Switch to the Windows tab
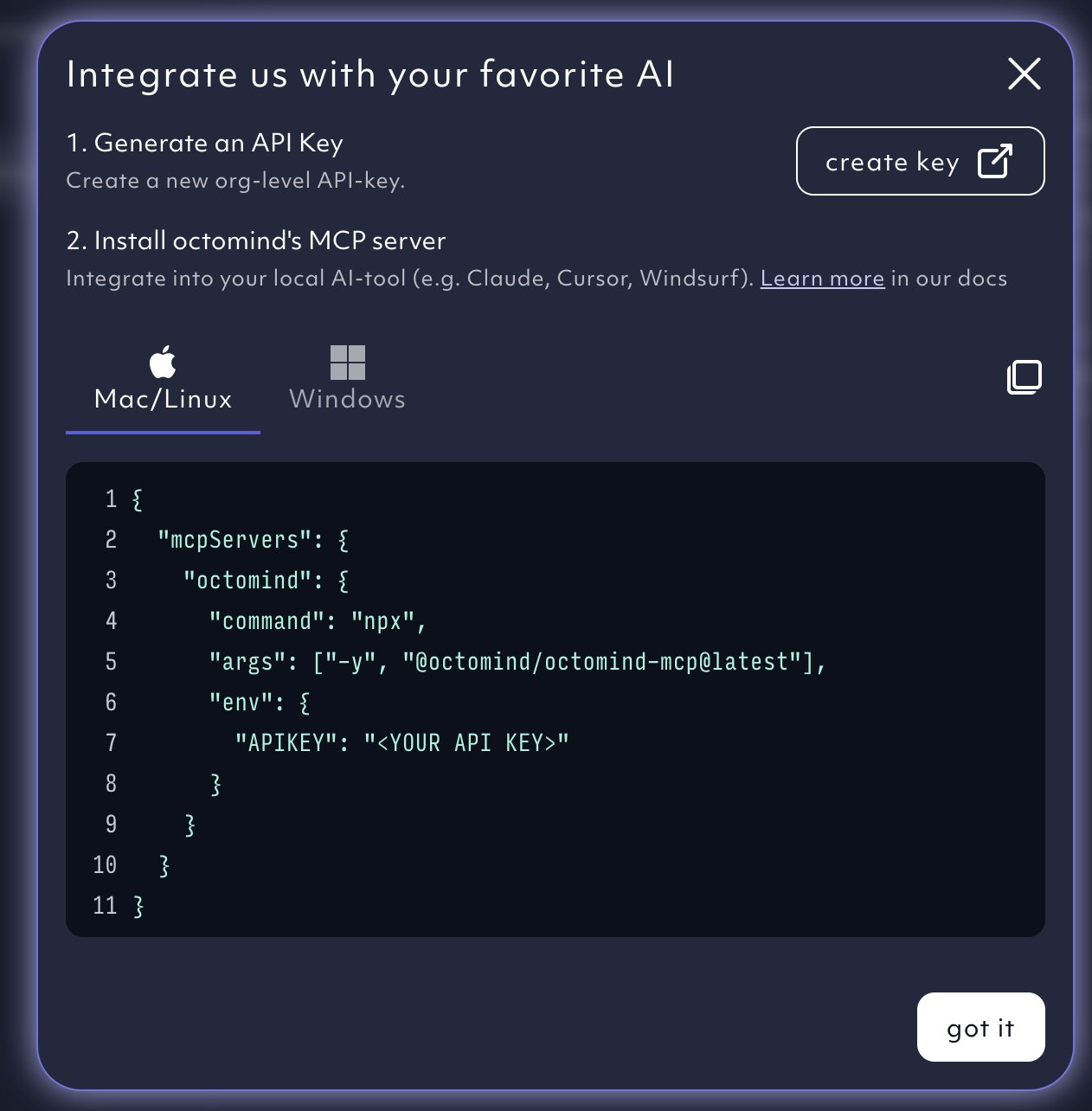The width and height of the screenshot is (1092, 1111). pyautogui.click(x=347, y=379)
